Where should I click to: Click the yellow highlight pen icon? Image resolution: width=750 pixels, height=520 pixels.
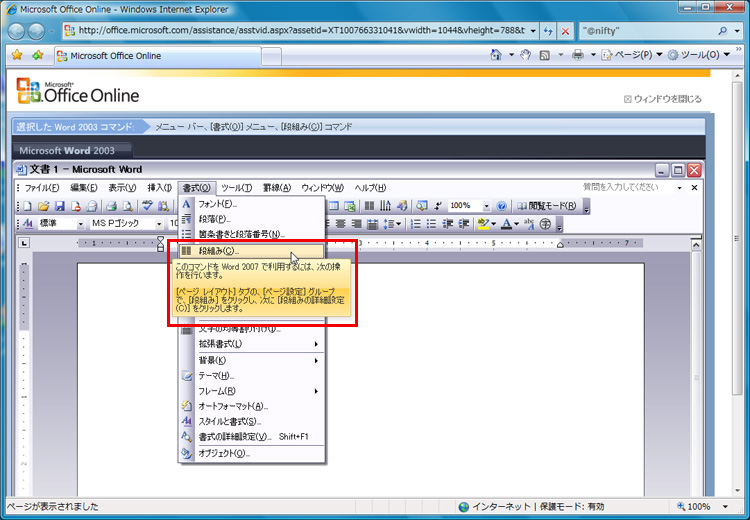pos(484,223)
